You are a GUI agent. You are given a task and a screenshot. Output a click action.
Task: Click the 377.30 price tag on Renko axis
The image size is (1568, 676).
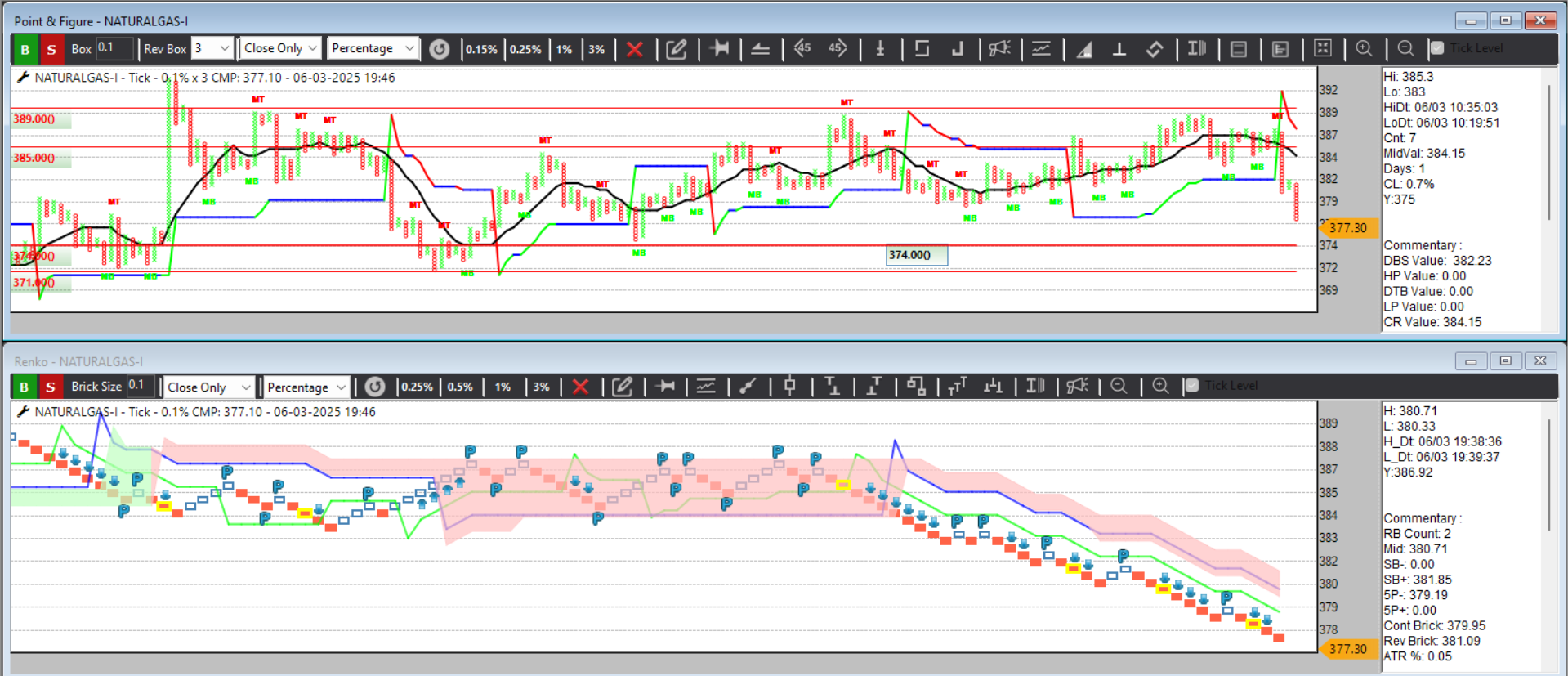pyautogui.click(x=1348, y=649)
